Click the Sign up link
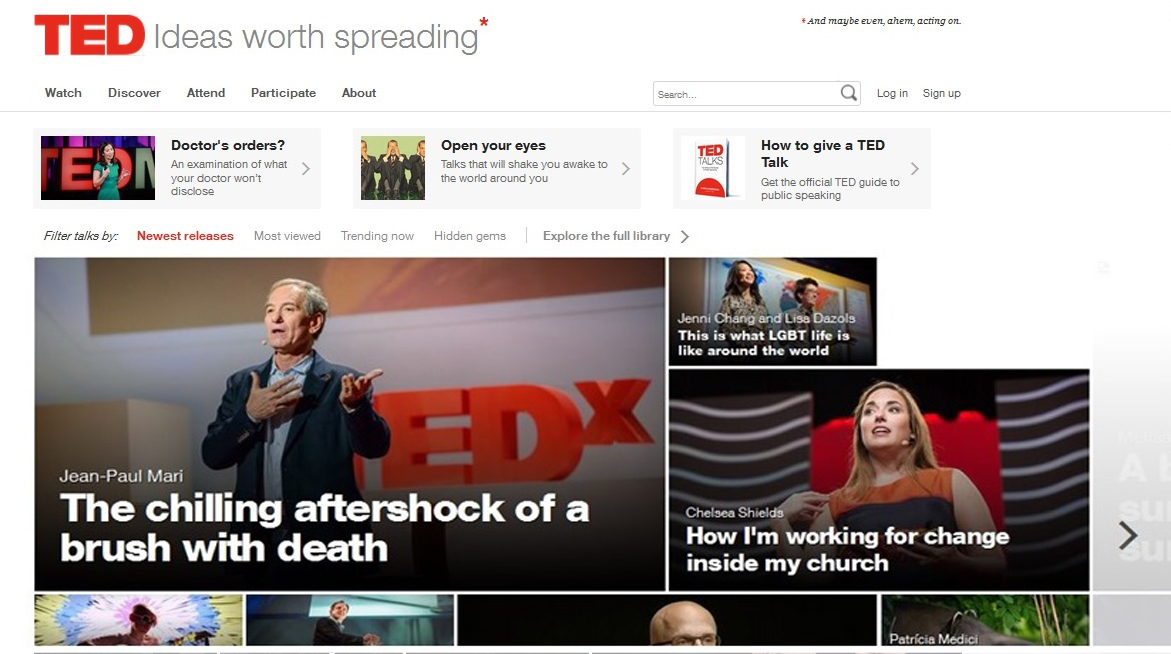 click(942, 93)
